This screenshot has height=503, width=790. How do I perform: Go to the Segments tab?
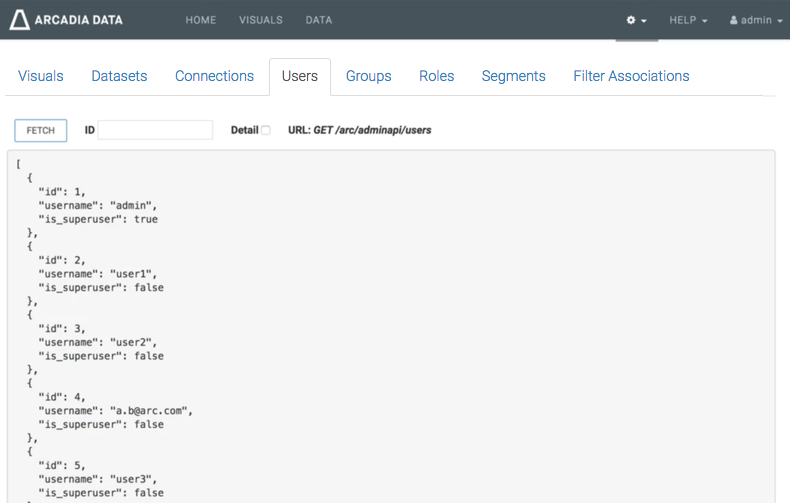point(513,76)
